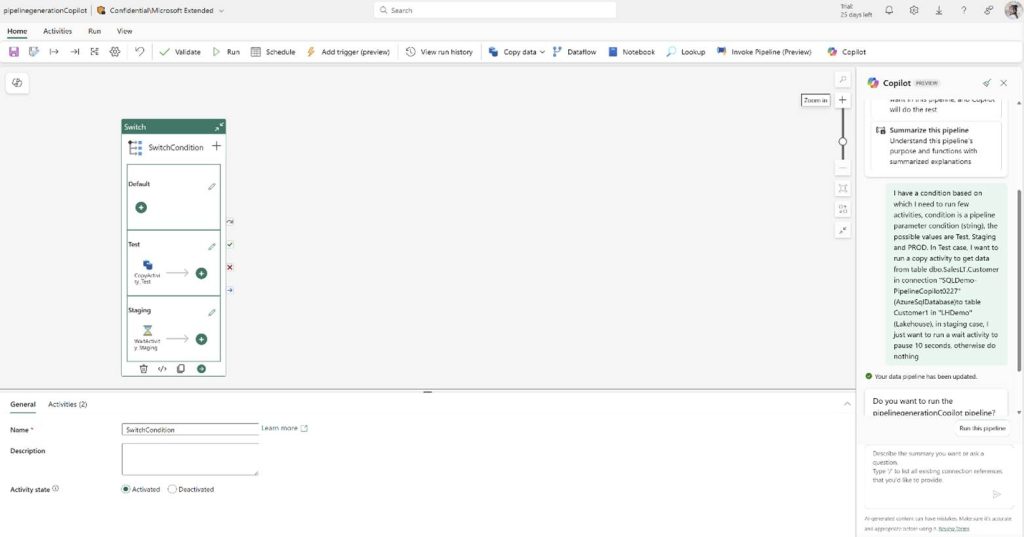This screenshot has height=537, width=1024.
Task: Add Invoke Pipeline (Preview) activity
Action: 764,52
